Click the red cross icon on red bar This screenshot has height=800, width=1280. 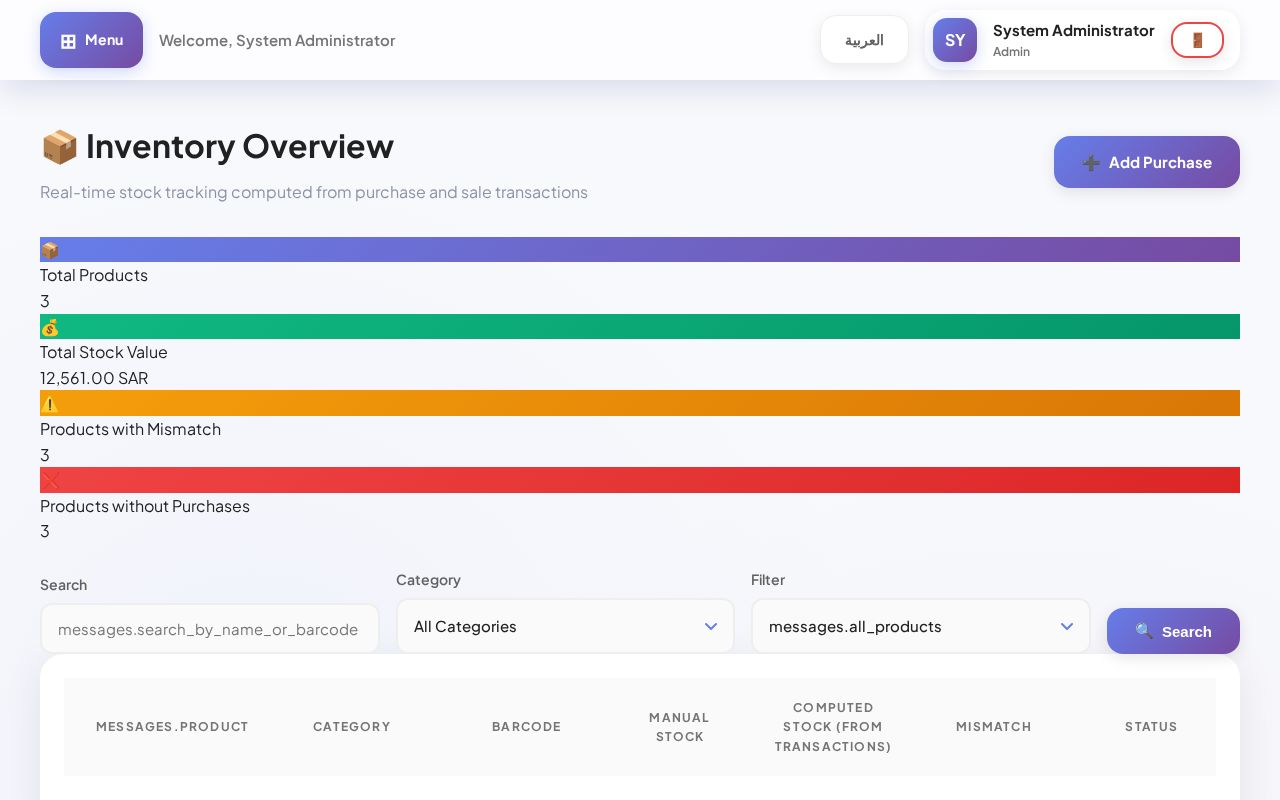click(50, 480)
